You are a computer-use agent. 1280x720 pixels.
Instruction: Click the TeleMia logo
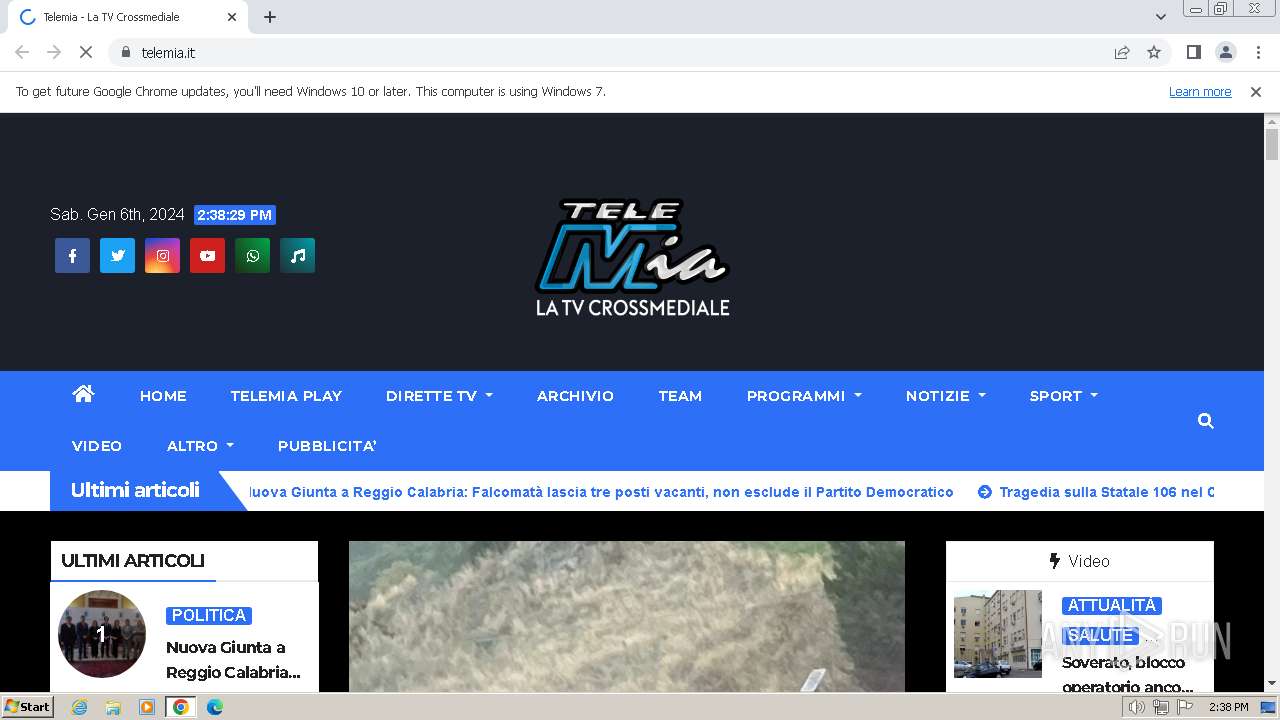[x=632, y=258]
